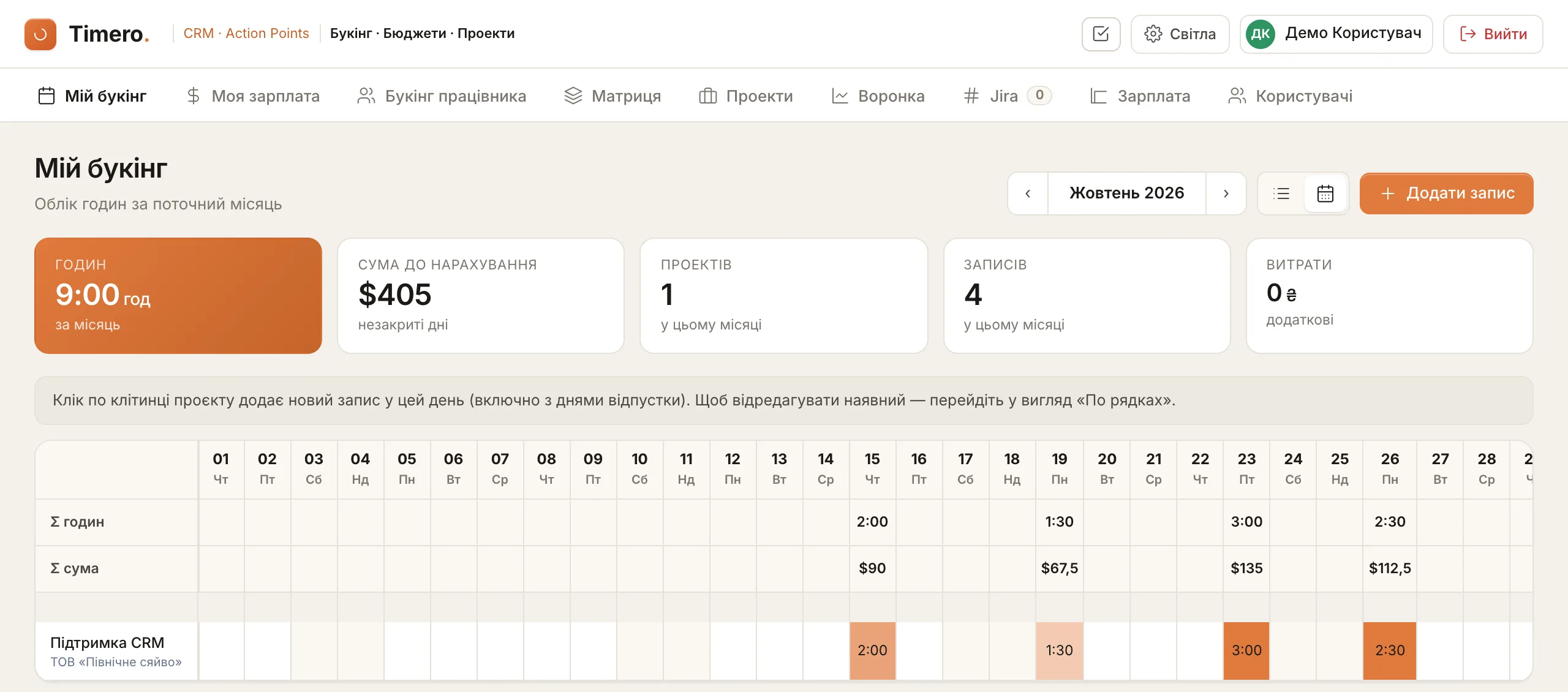The height and width of the screenshot is (692, 1568).
Task: Click the Σ годин row label
Action: (116, 522)
